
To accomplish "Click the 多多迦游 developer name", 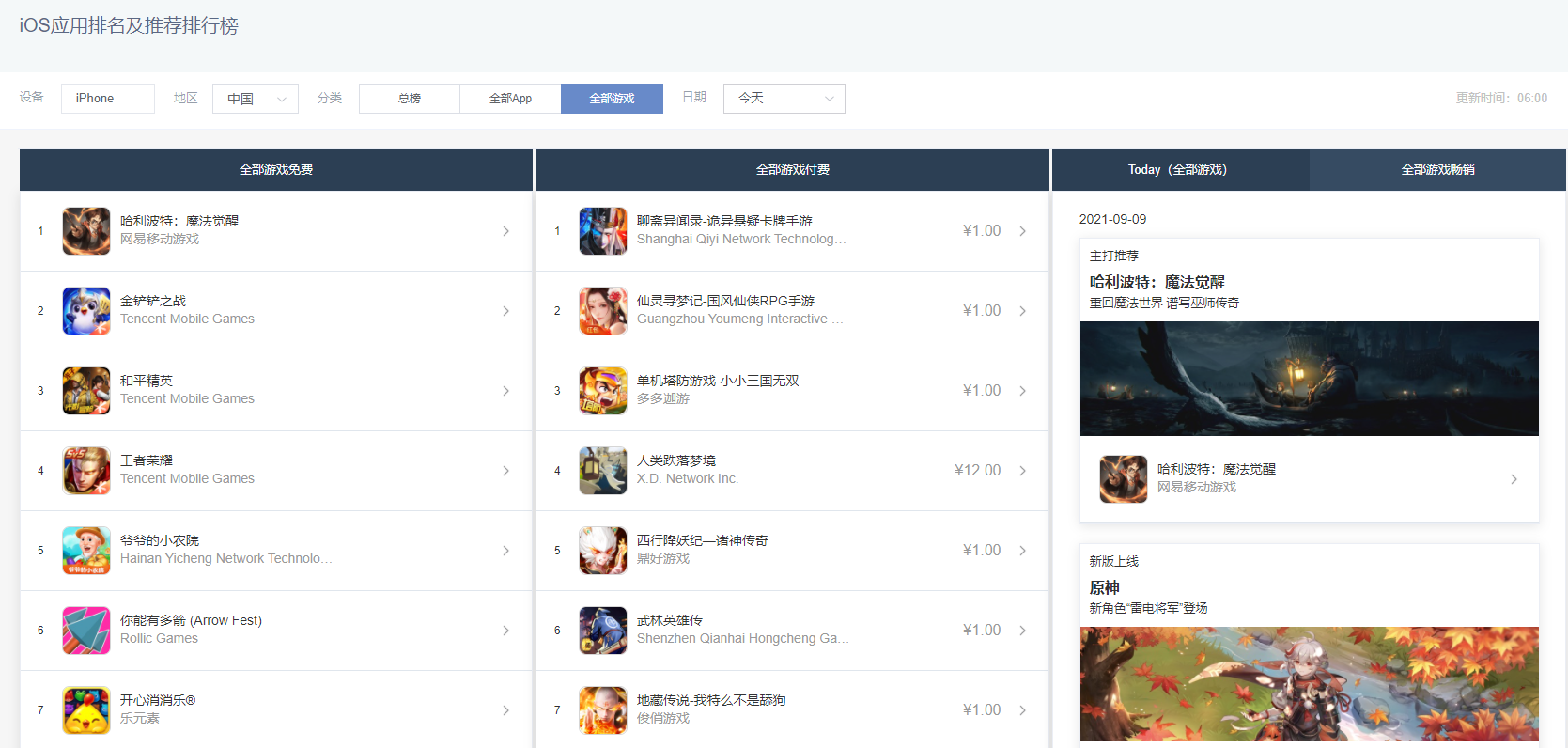I will (x=663, y=398).
